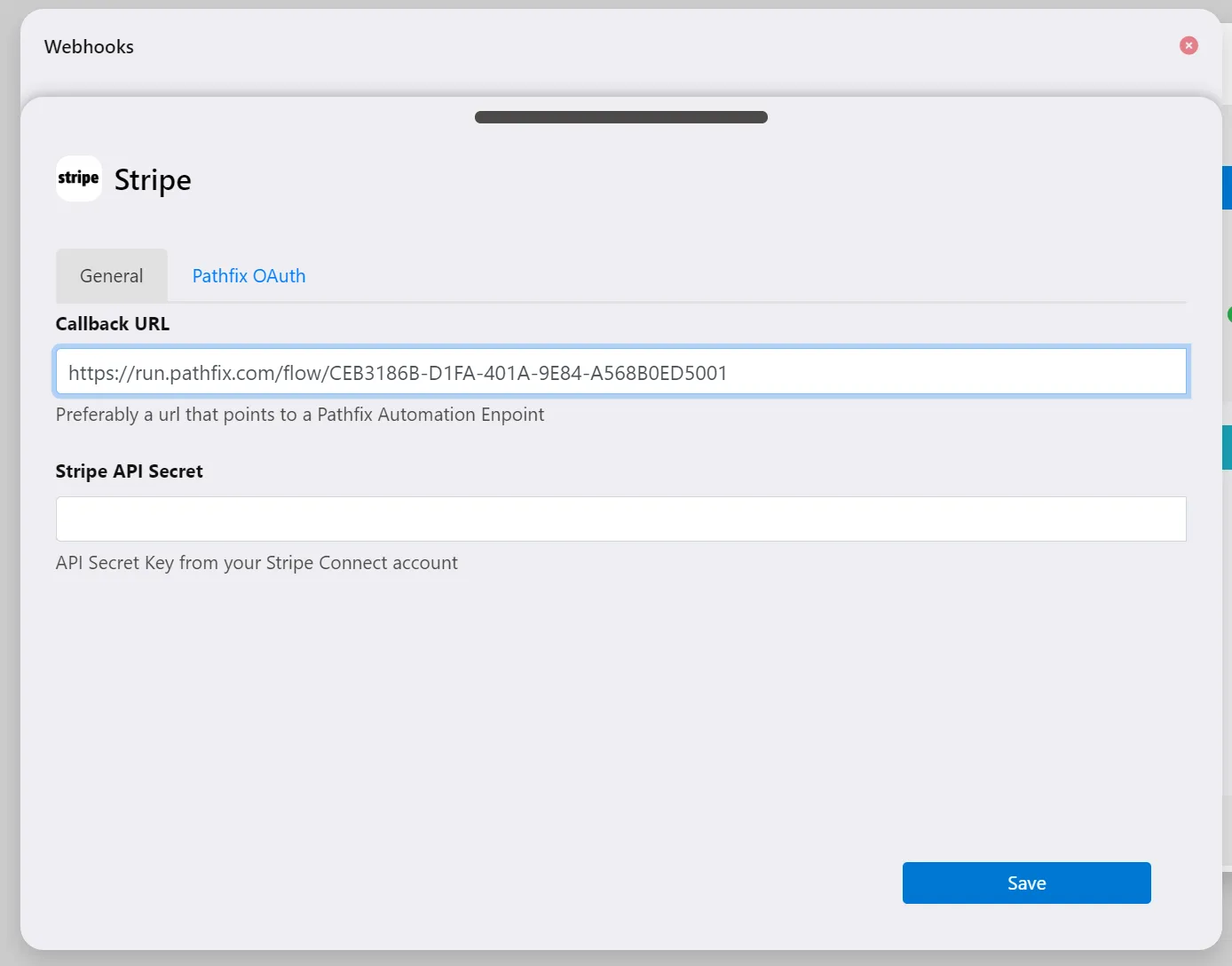Click the Stripe heading text
This screenshot has height=966, width=1232.
click(153, 180)
